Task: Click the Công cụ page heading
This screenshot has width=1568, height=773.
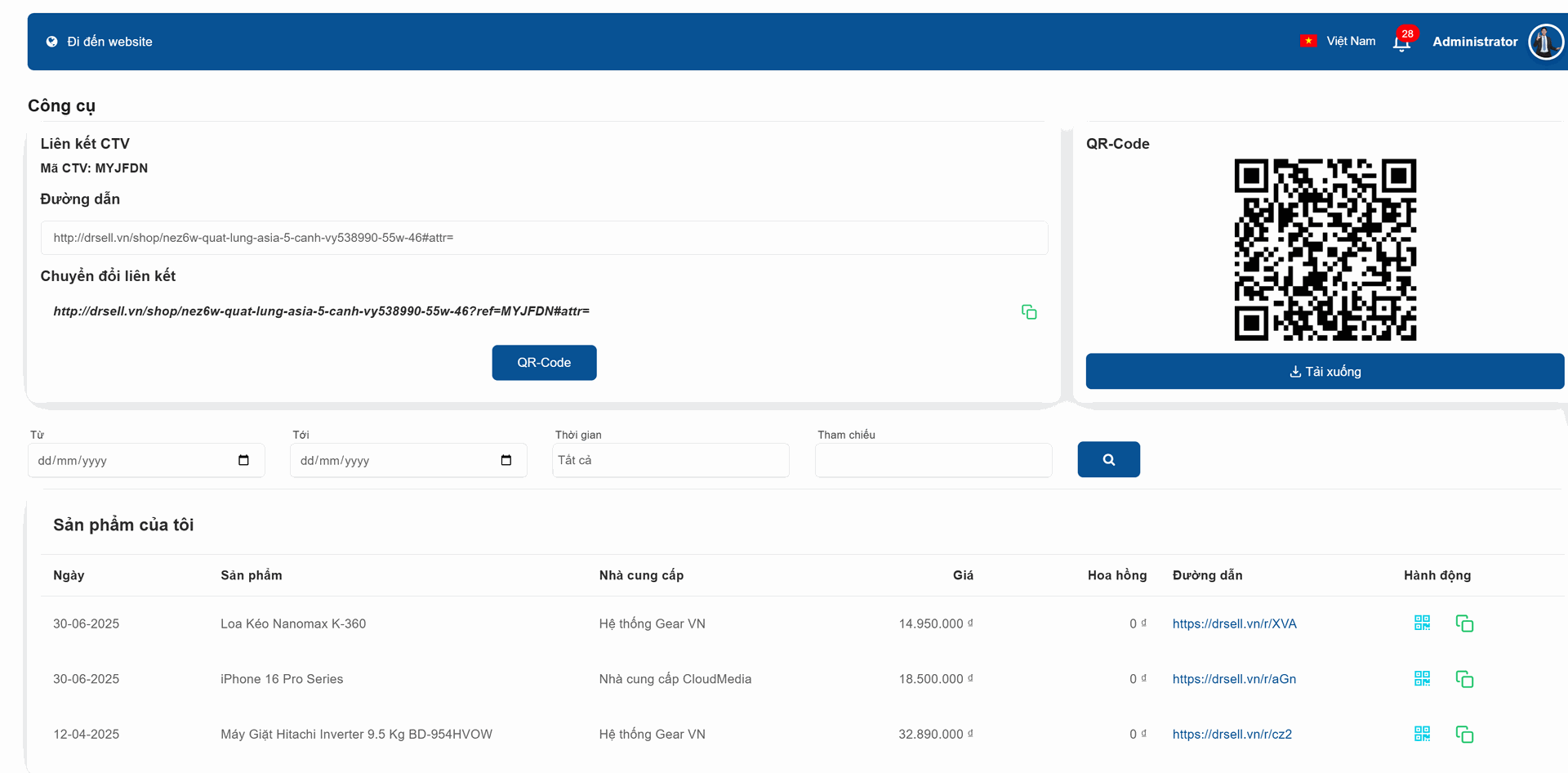Action: coord(61,105)
